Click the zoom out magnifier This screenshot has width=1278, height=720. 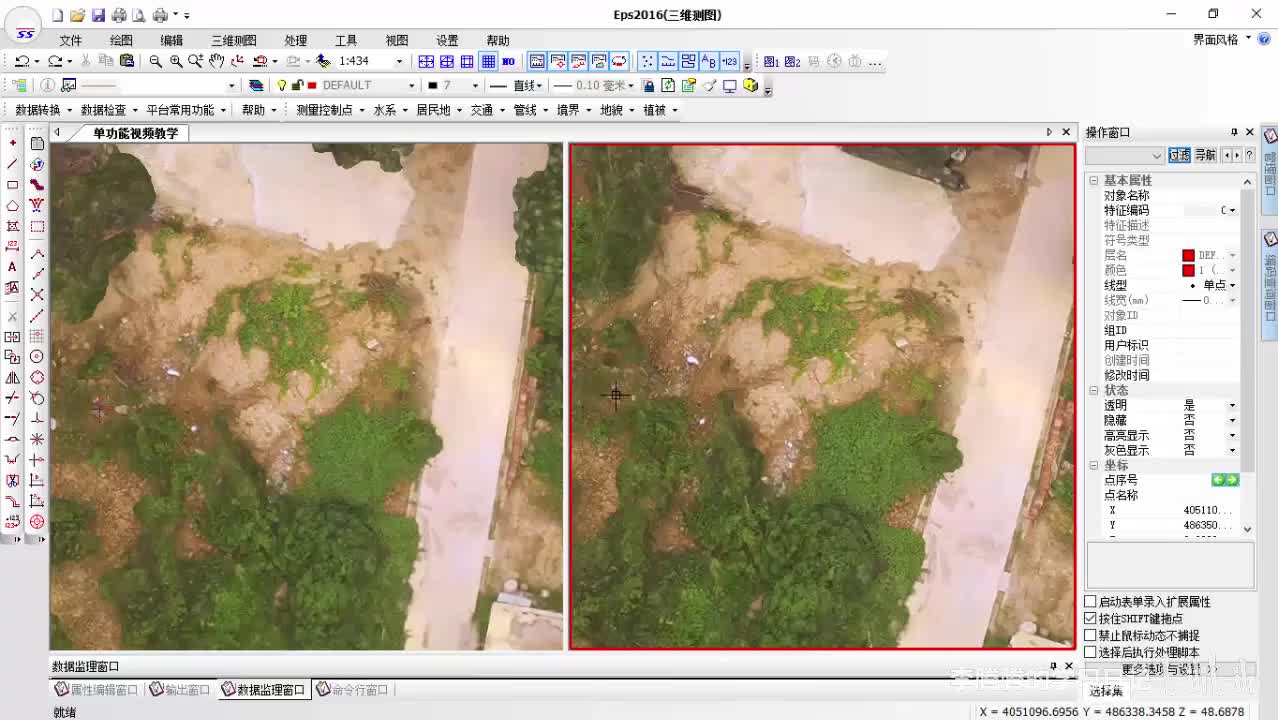pos(155,61)
